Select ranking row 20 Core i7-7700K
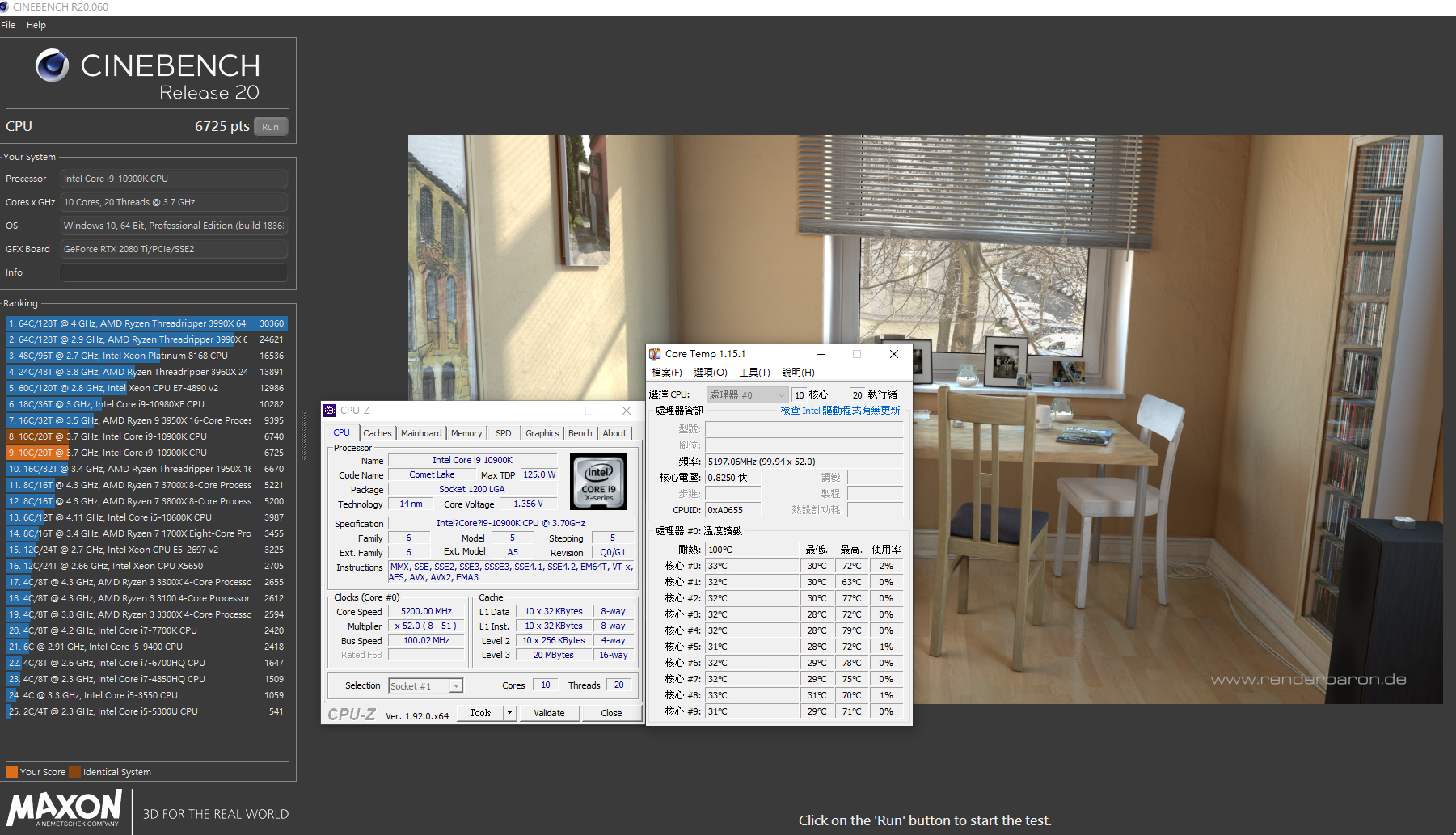The width and height of the screenshot is (1456, 835). click(147, 630)
